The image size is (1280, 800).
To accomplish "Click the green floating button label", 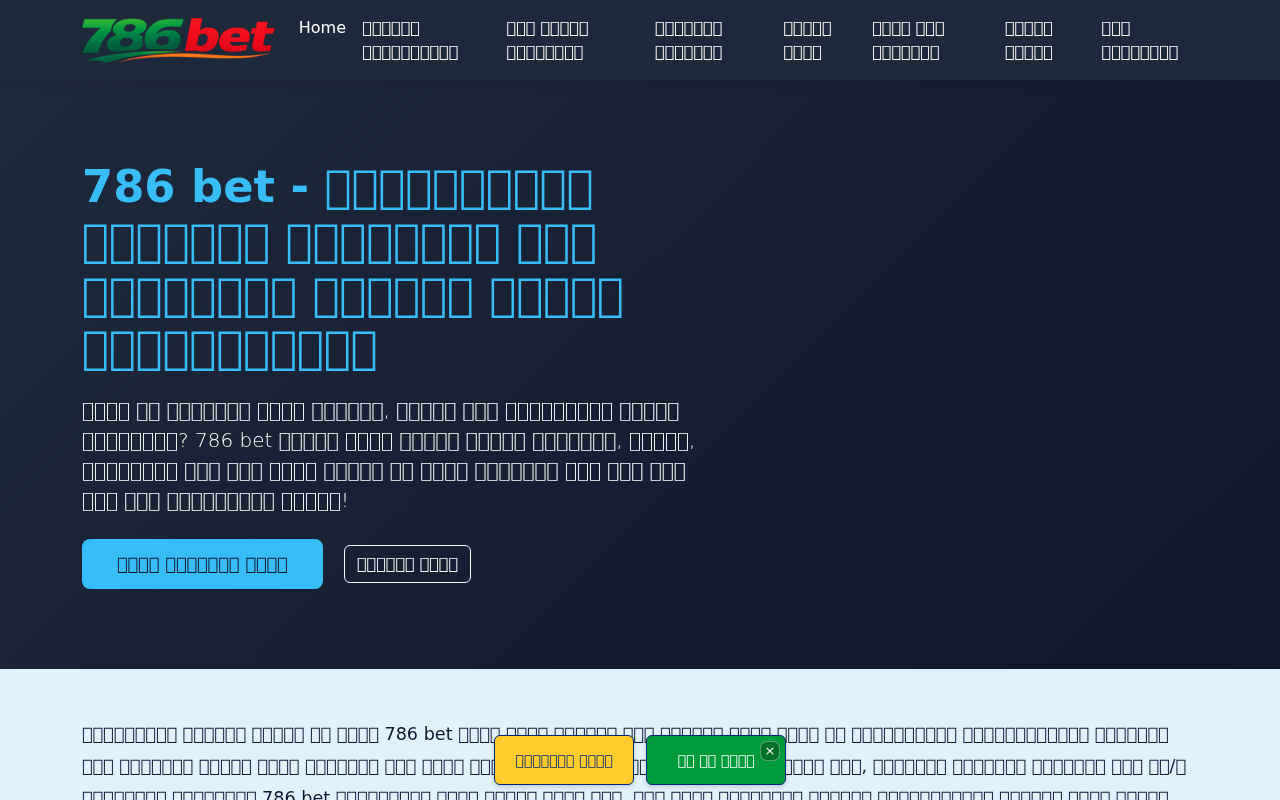I will pos(715,761).
